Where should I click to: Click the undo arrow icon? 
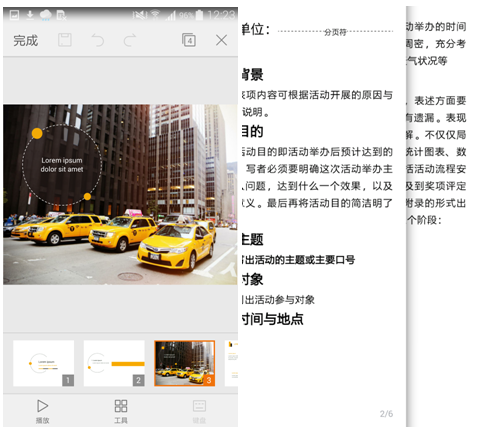[98, 40]
